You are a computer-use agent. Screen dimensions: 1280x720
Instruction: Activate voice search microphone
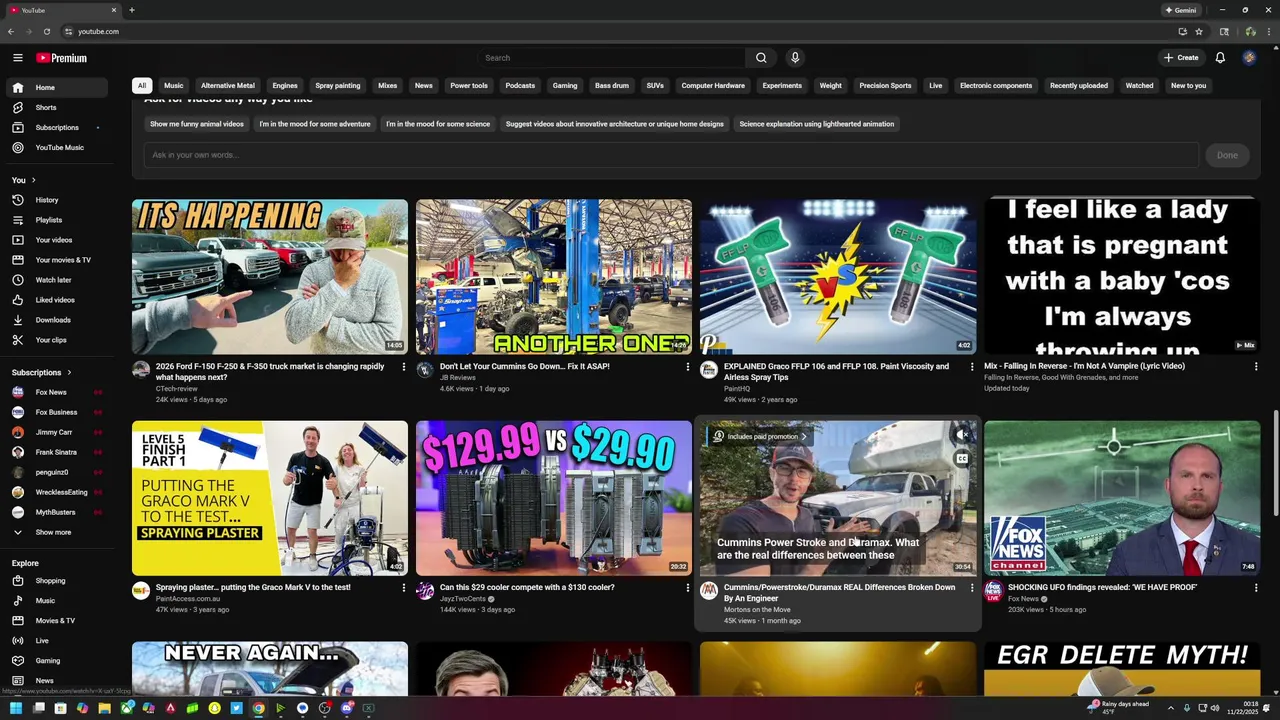tap(795, 58)
